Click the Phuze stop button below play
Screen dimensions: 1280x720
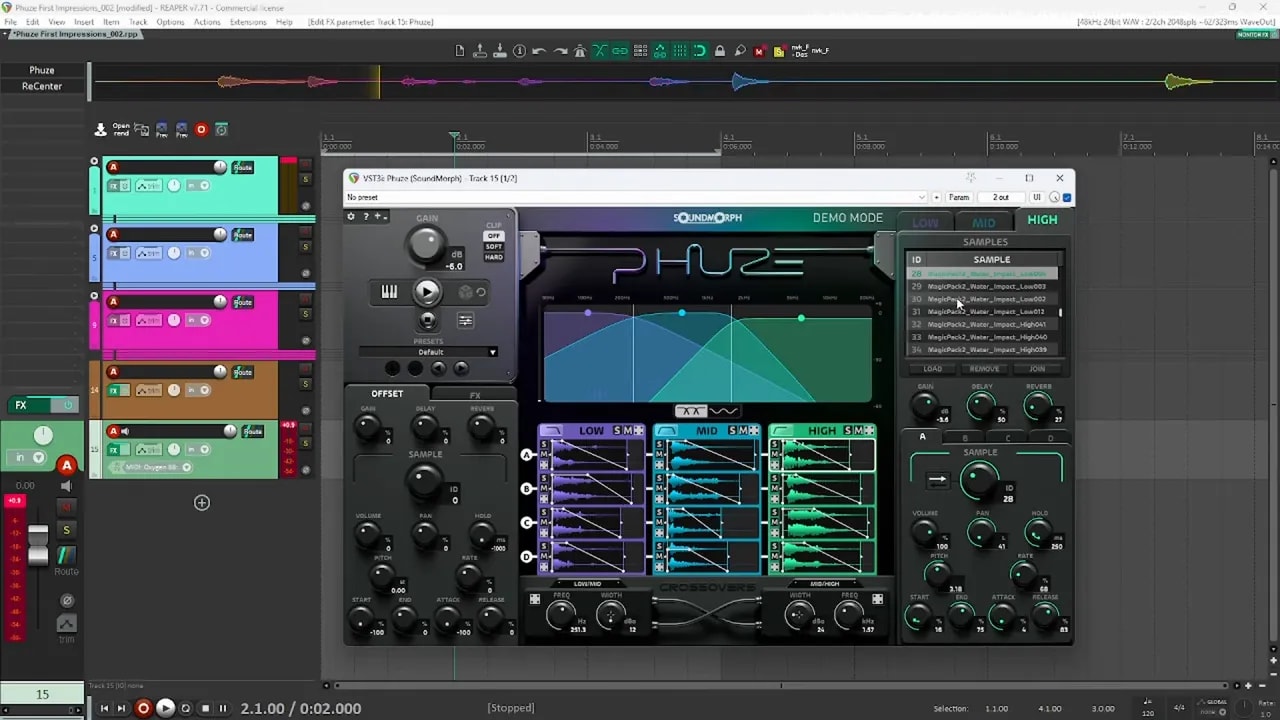[x=427, y=320]
